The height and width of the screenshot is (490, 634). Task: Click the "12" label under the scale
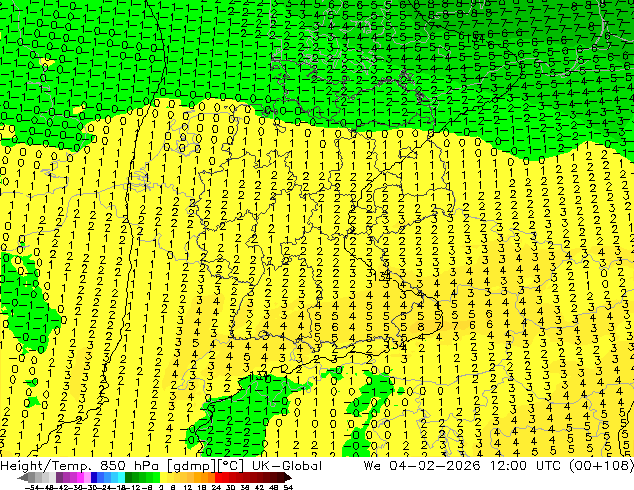[x=187, y=488]
